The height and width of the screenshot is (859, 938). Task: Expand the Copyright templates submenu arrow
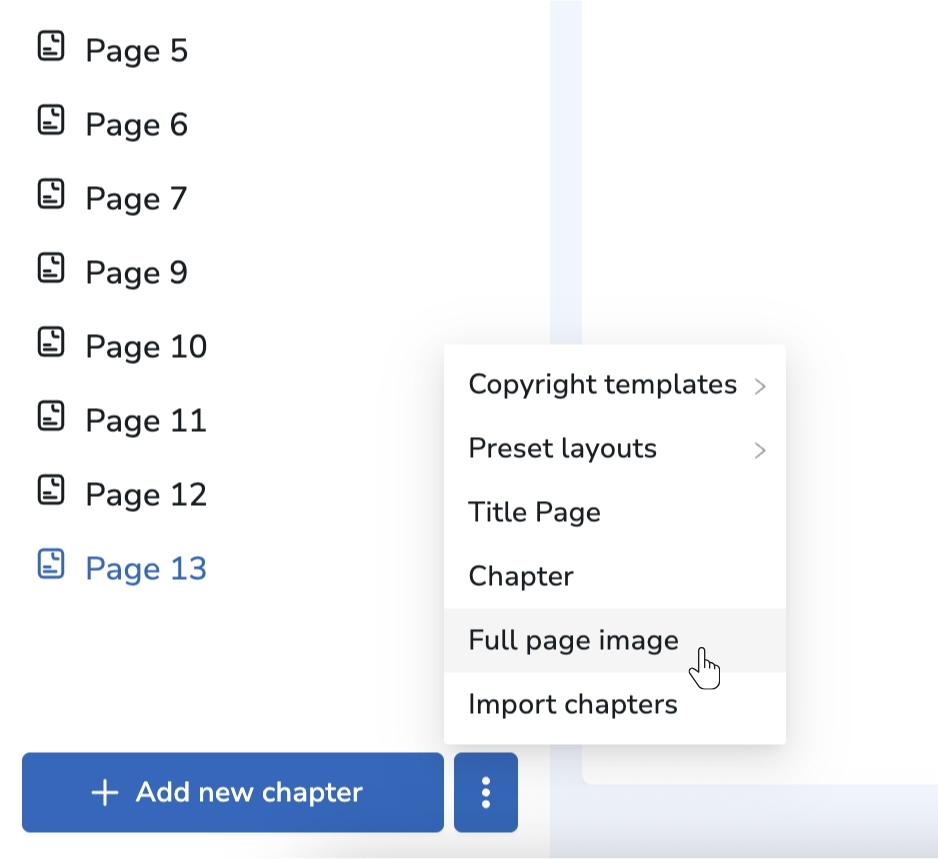point(760,386)
